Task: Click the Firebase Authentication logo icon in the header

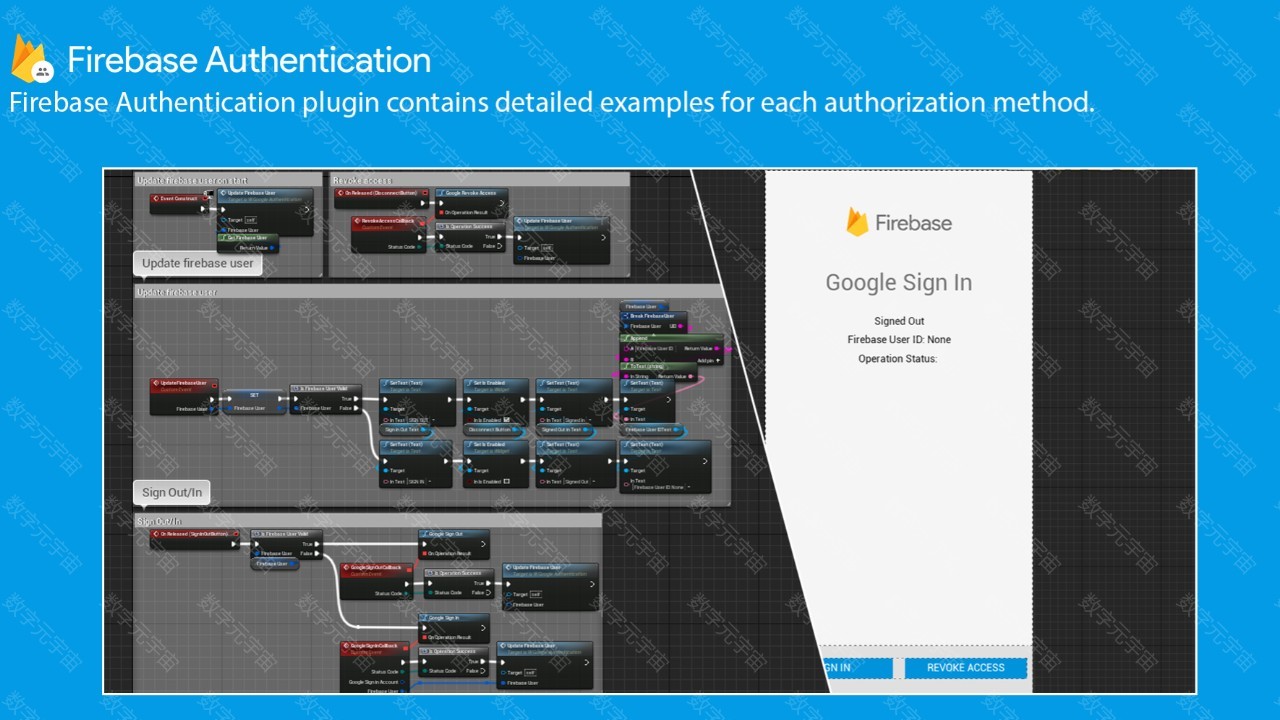Action: point(32,59)
